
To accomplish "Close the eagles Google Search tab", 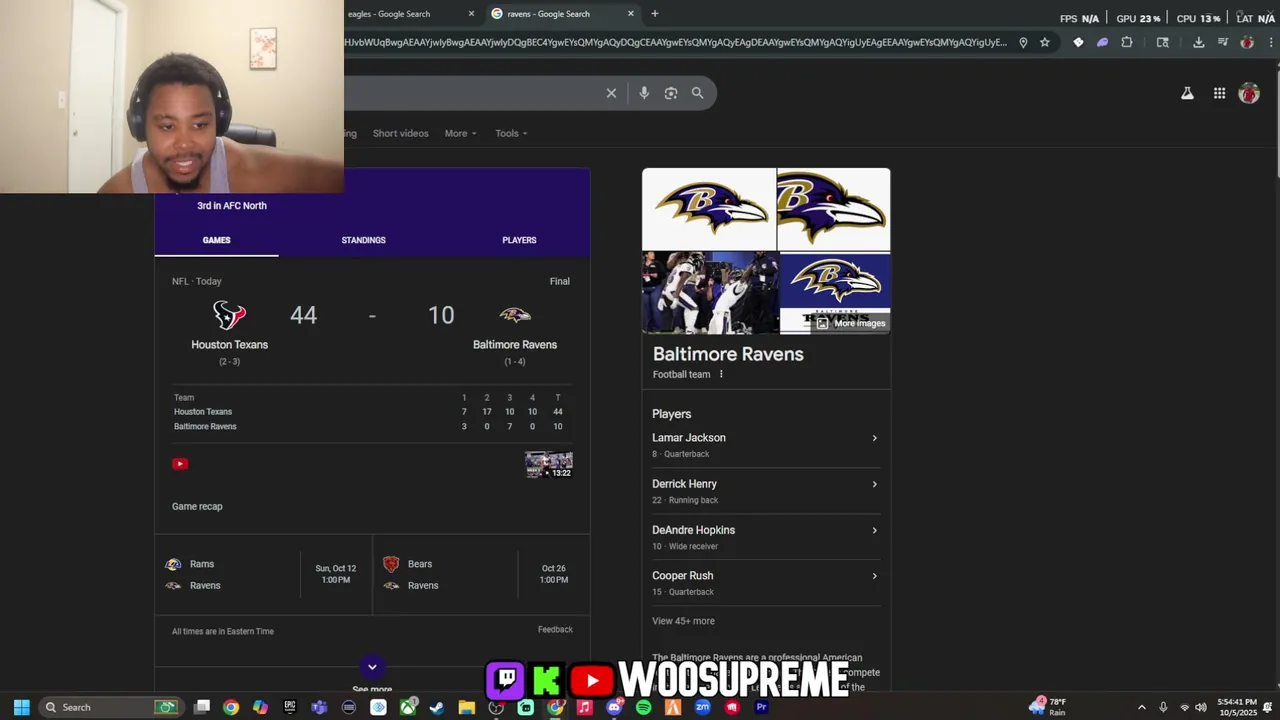I will pyautogui.click(x=471, y=14).
